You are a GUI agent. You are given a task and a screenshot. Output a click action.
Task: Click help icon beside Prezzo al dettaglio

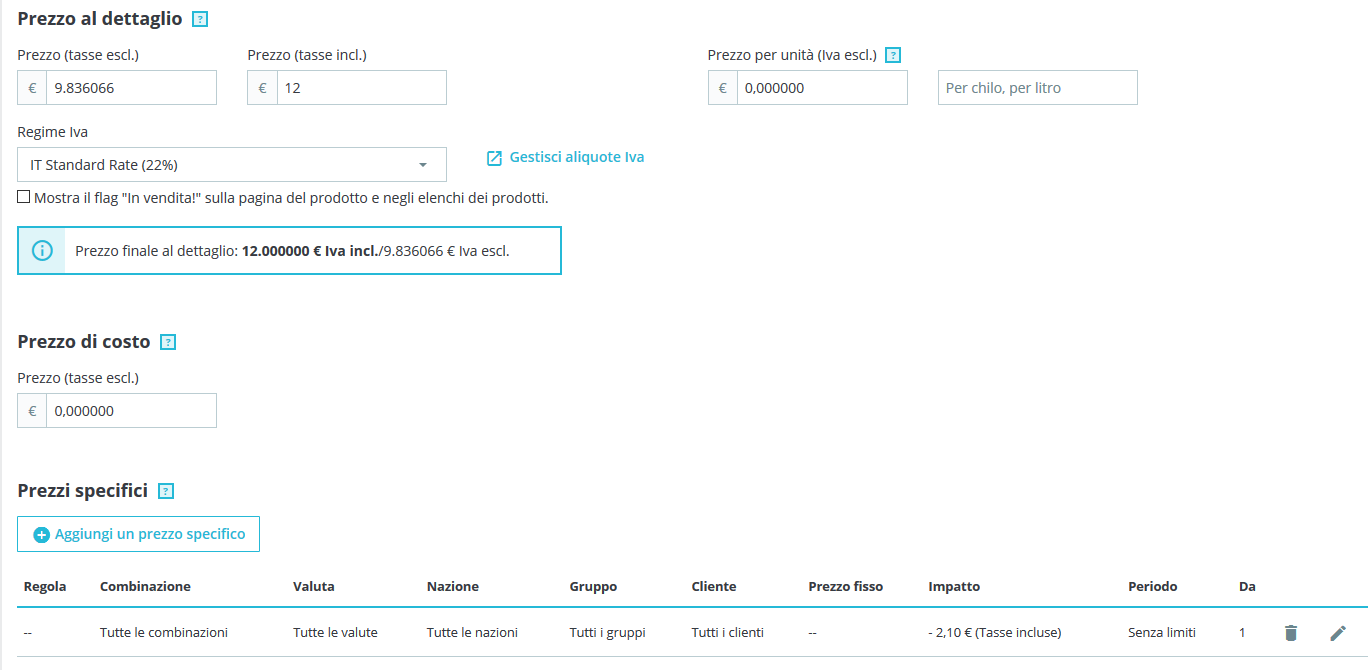point(200,19)
